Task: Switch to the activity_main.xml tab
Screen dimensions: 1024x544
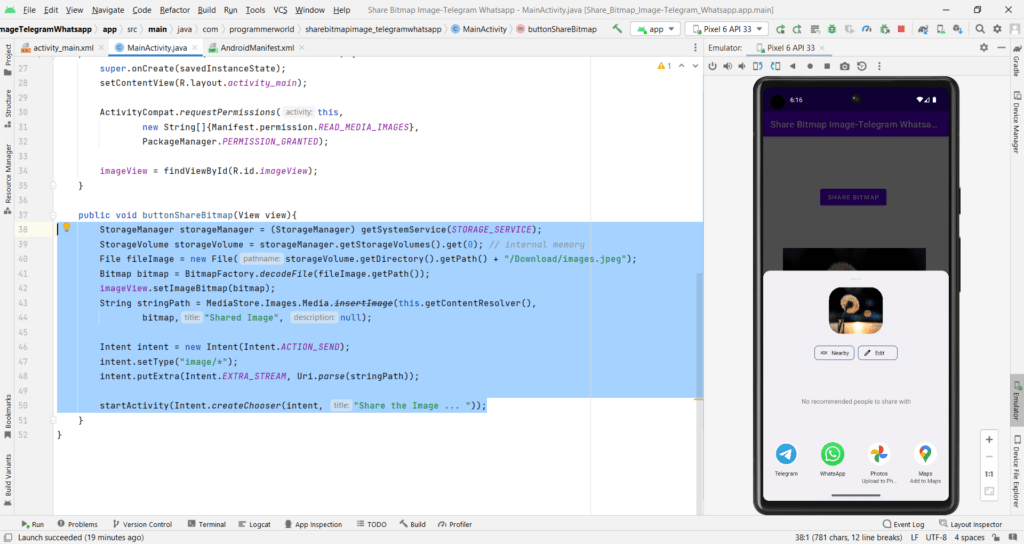Action: pos(63,48)
